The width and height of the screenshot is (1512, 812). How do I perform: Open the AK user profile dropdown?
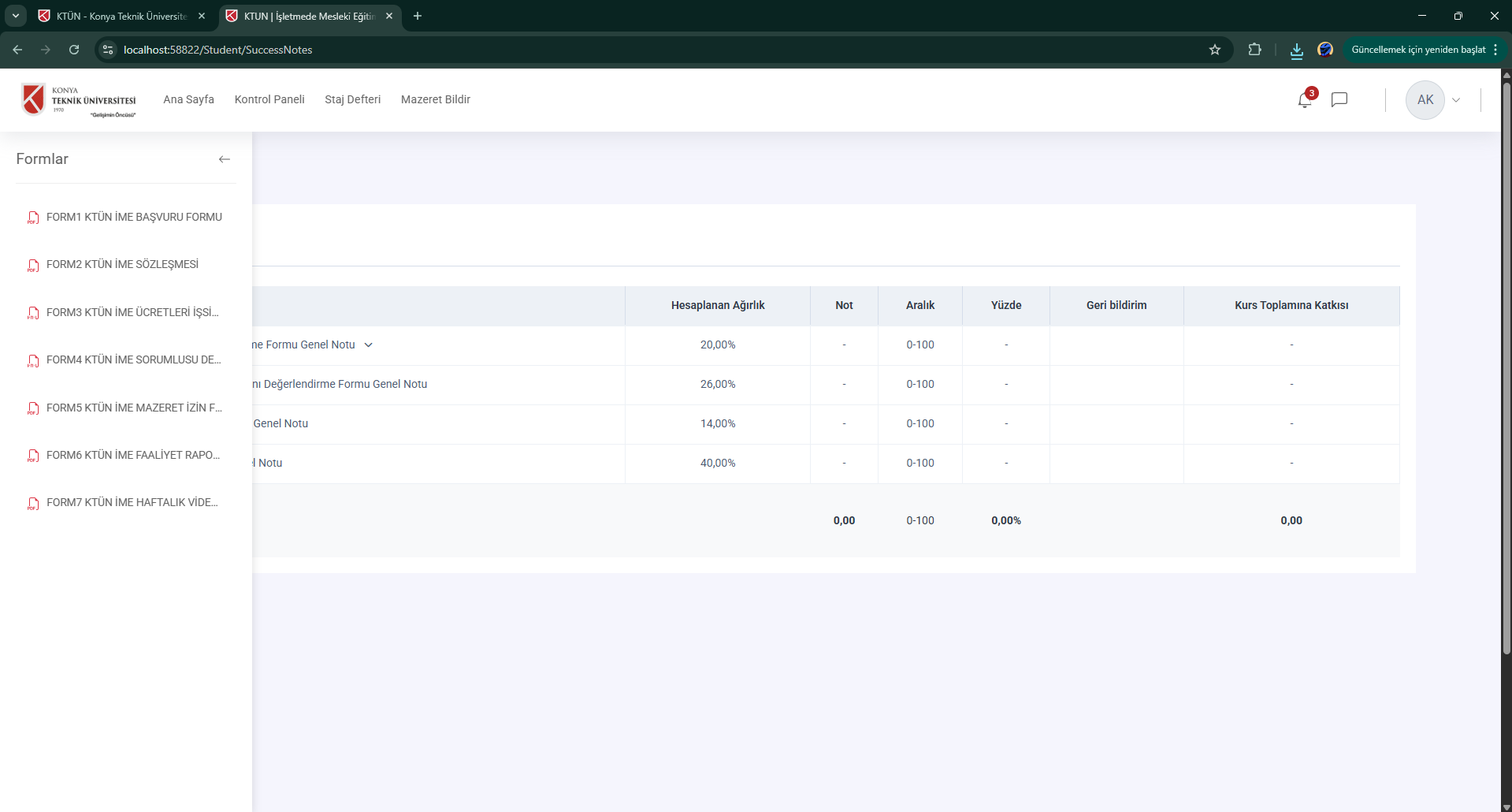click(1433, 100)
